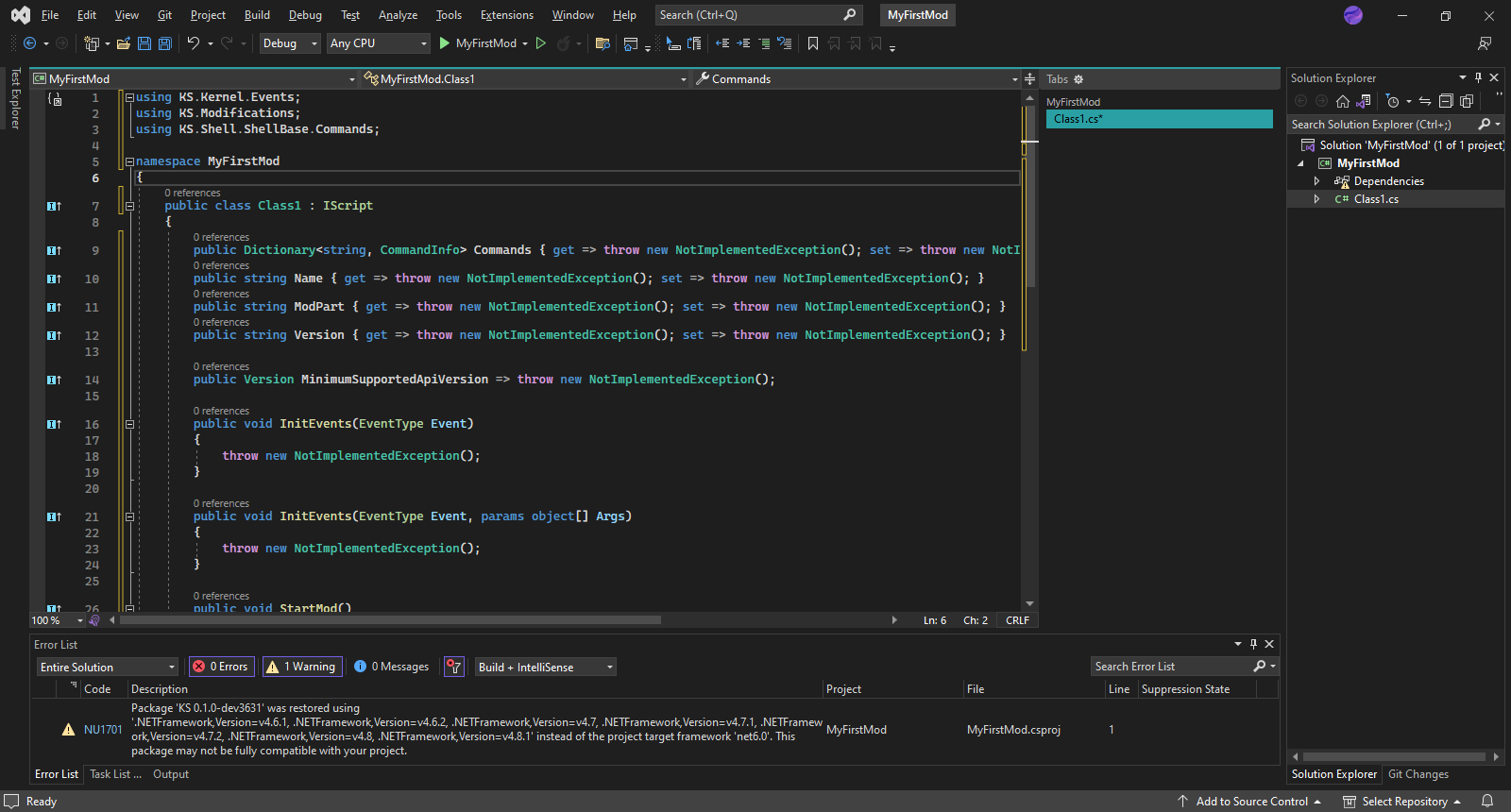Screen dimensions: 1511x812
Task: Open the Build menu
Action: 257,15
